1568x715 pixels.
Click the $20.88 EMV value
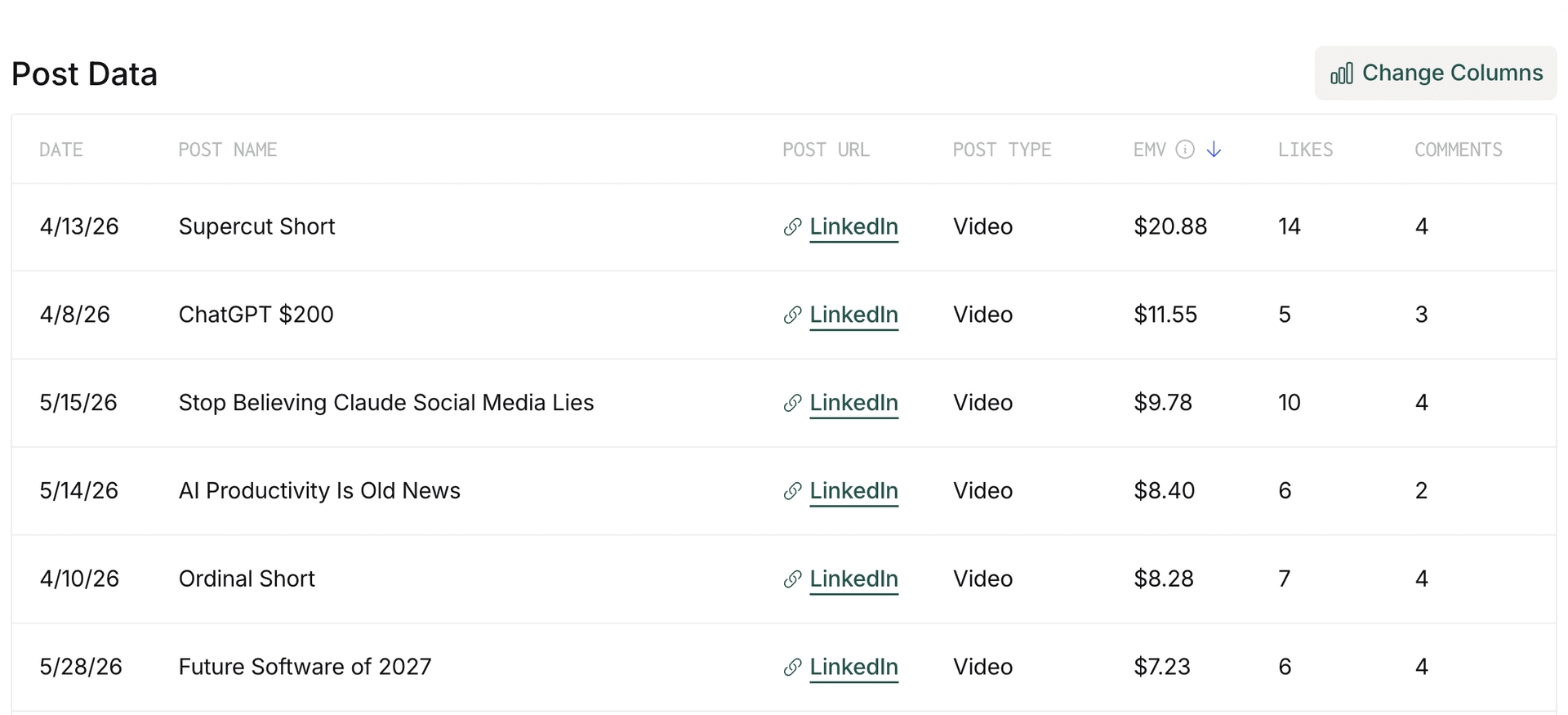coord(1170,226)
